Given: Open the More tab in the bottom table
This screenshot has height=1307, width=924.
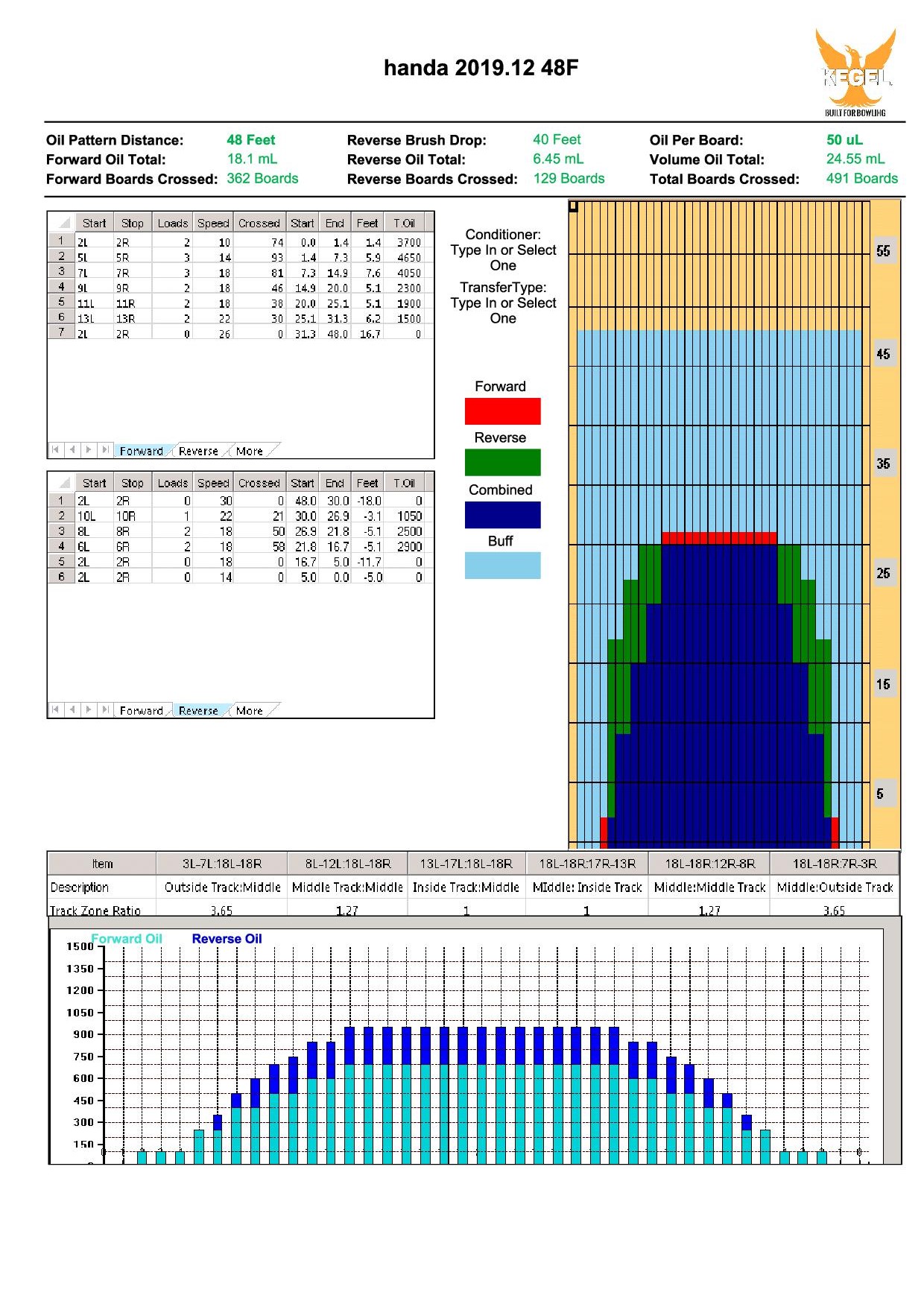Looking at the screenshot, I should point(249,710).
